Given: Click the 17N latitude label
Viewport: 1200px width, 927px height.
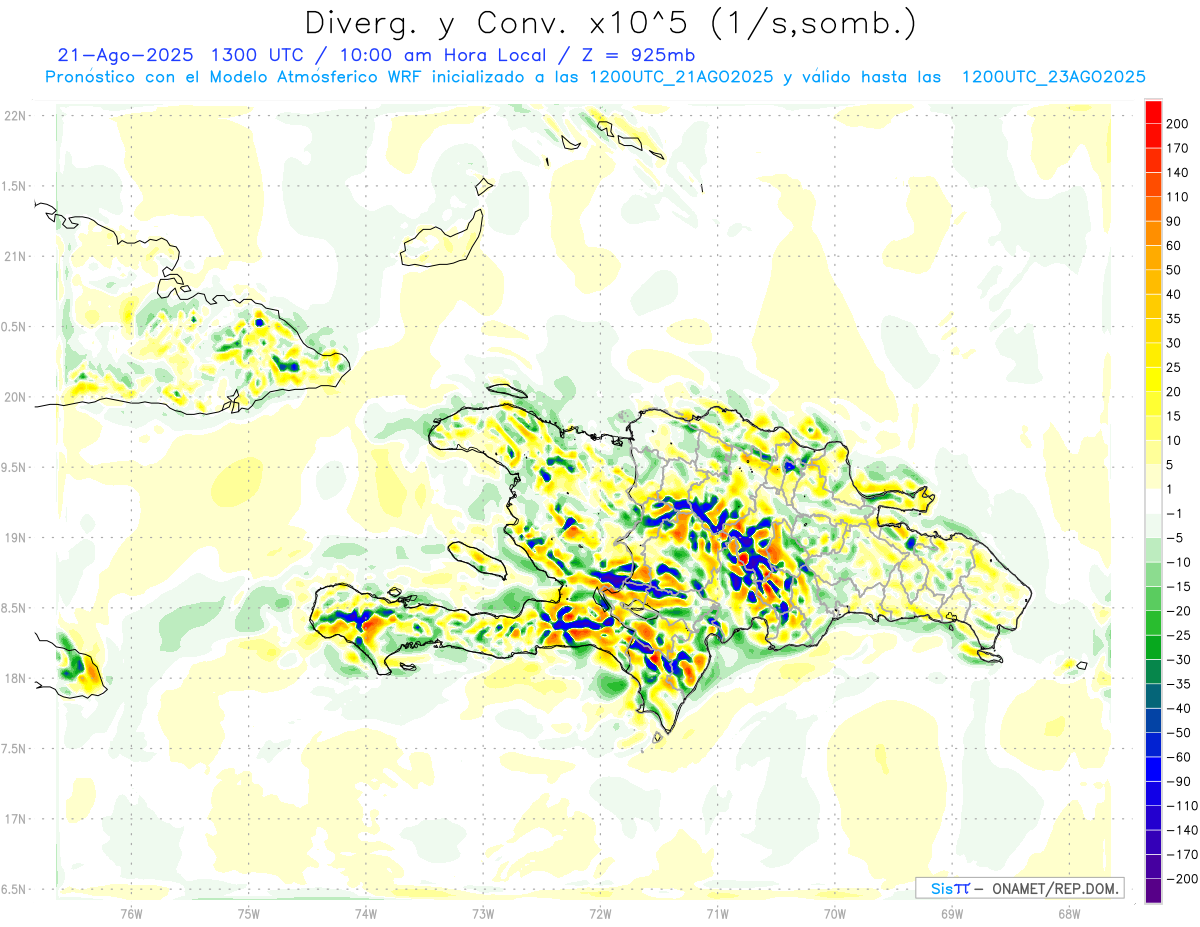Looking at the screenshot, I should pyautogui.click(x=14, y=819).
